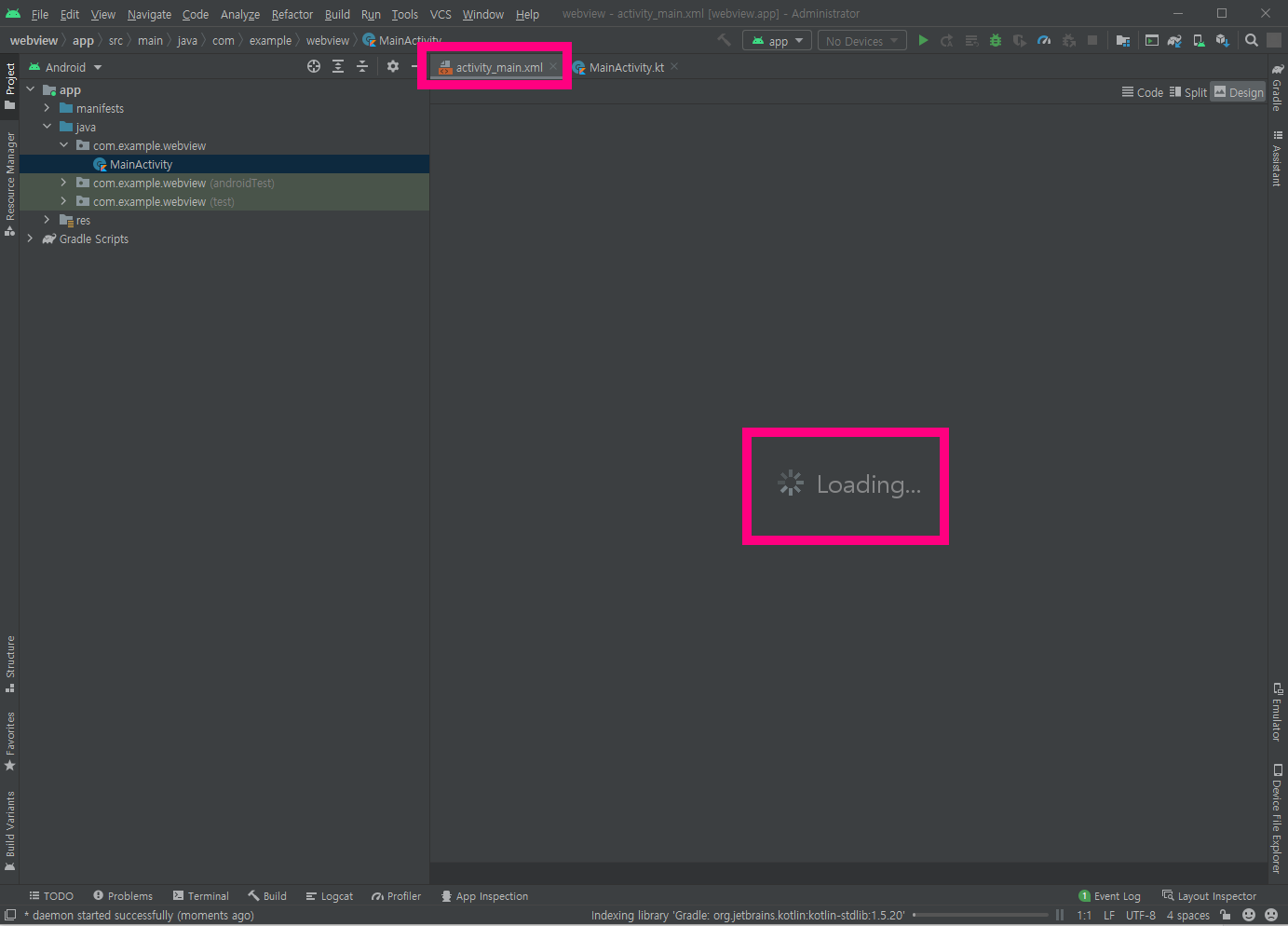Screen dimensions: 1288x926
Task: Click 4 spaces indent setting
Action: pos(1188,915)
